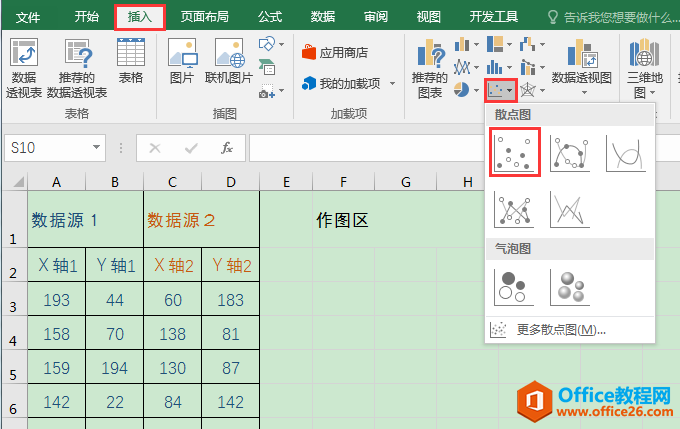Click the formula bar input area

(366, 148)
